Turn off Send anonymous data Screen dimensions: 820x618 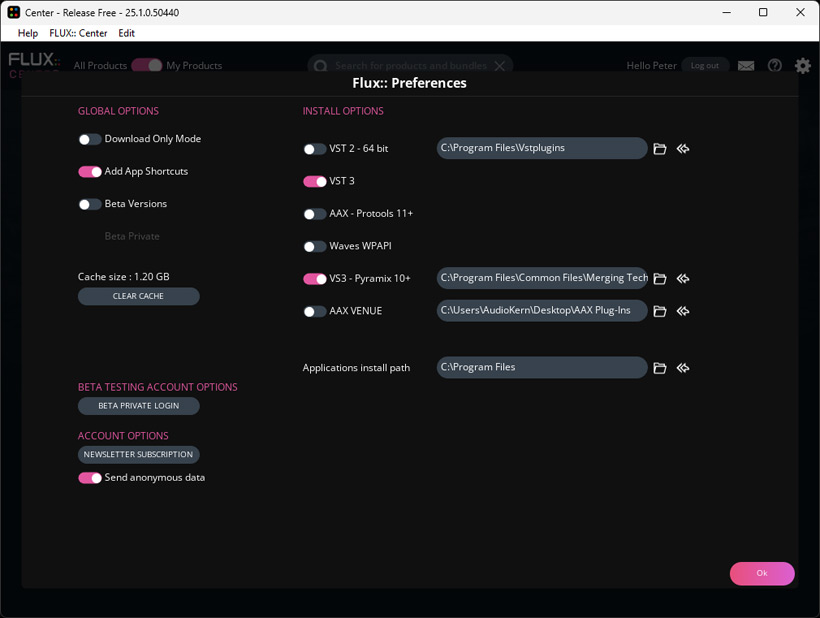point(89,478)
